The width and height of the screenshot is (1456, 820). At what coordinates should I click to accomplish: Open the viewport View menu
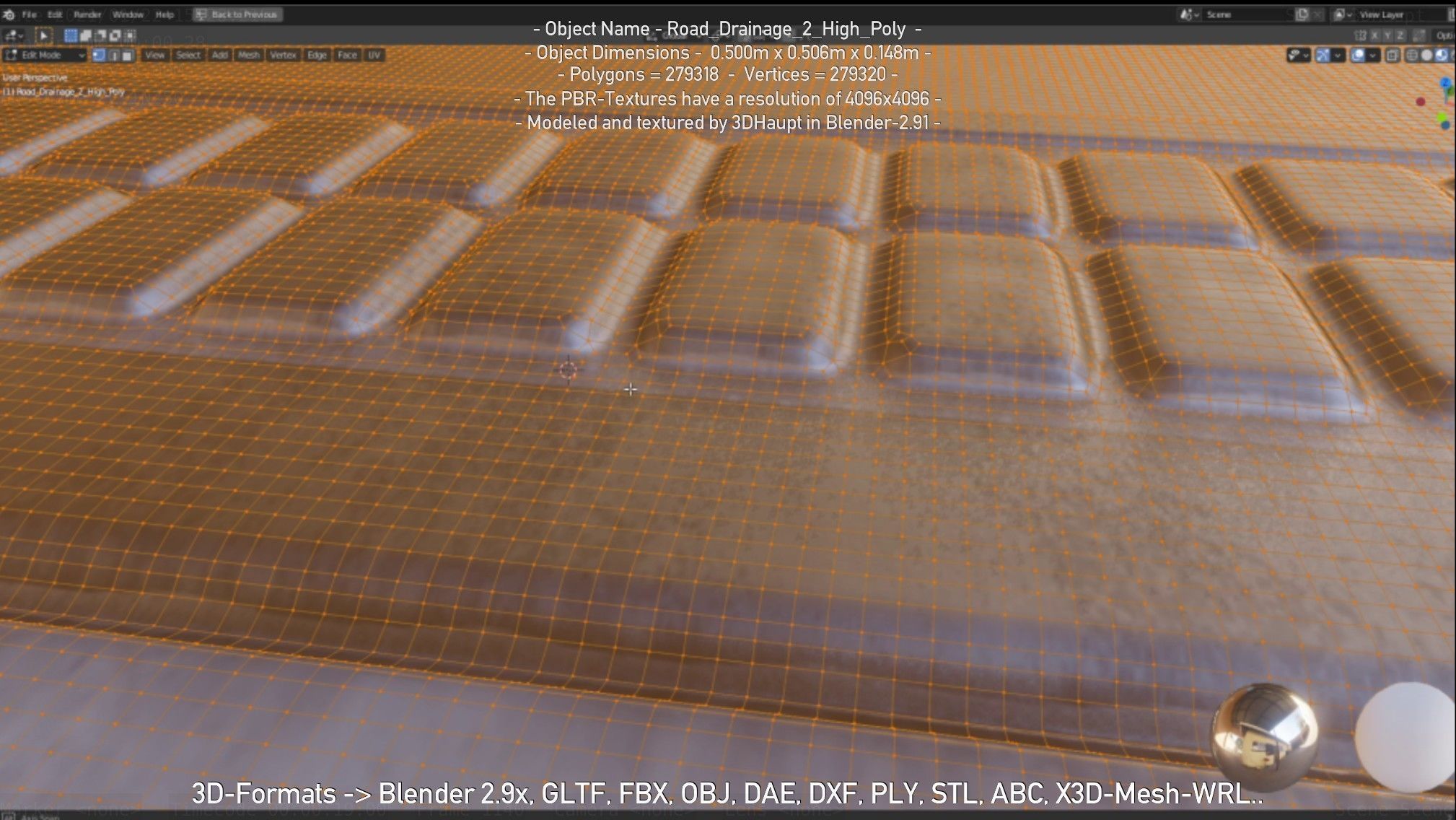pyautogui.click(x=154, y=55)
